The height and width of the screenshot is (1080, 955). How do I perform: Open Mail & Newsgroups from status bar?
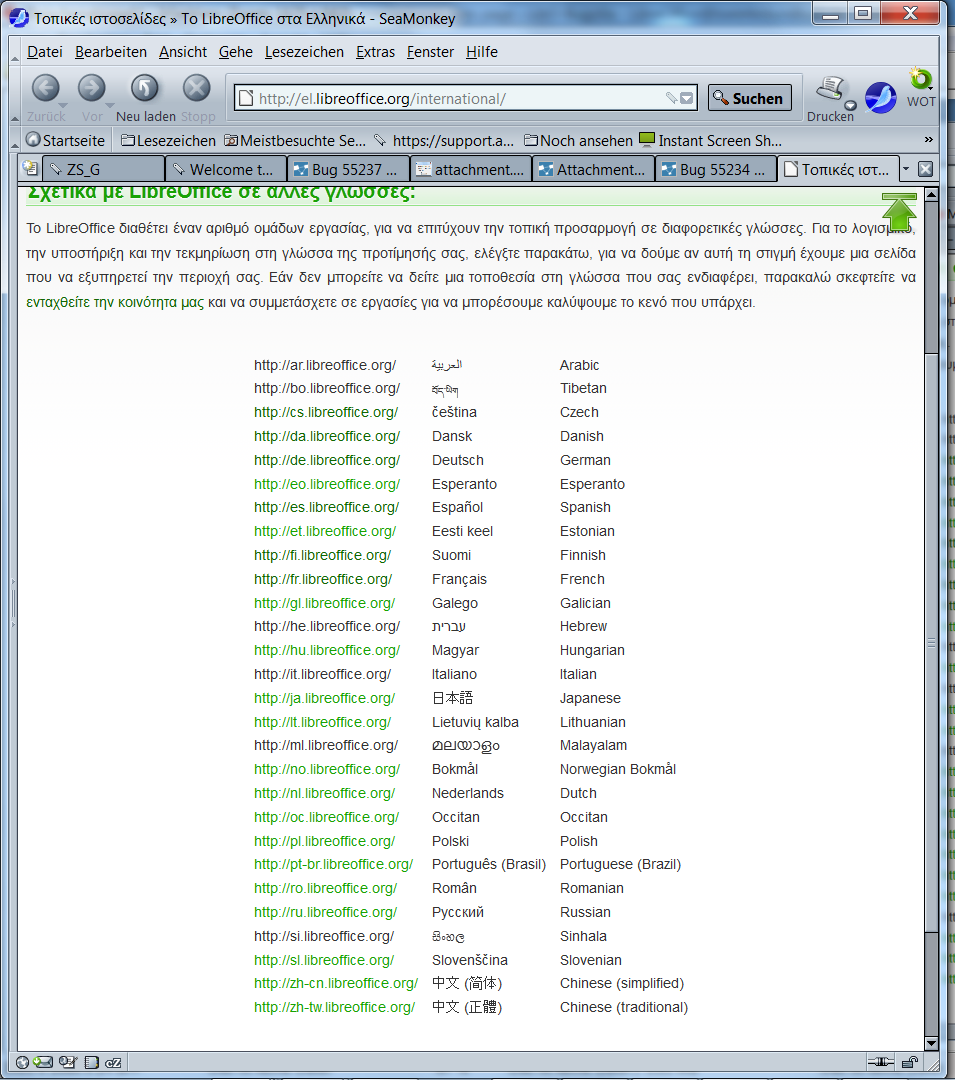[x=43, y=1062]
